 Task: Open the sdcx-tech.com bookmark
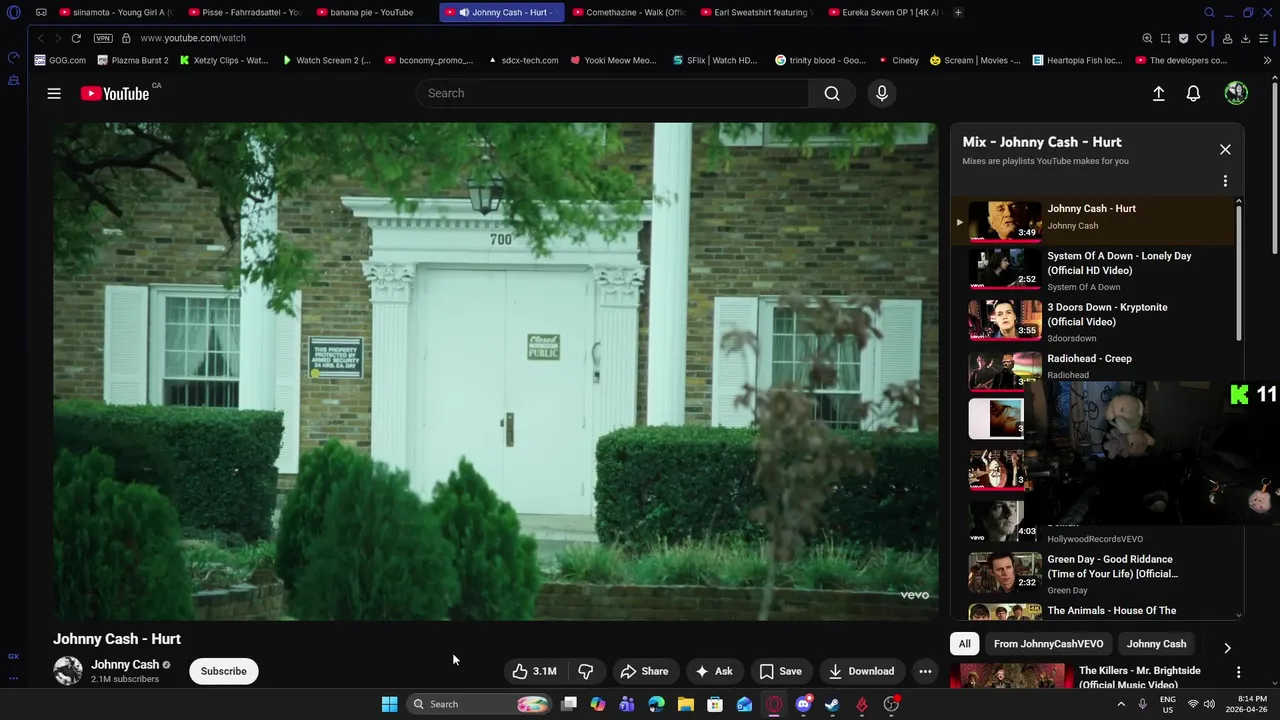523,60
